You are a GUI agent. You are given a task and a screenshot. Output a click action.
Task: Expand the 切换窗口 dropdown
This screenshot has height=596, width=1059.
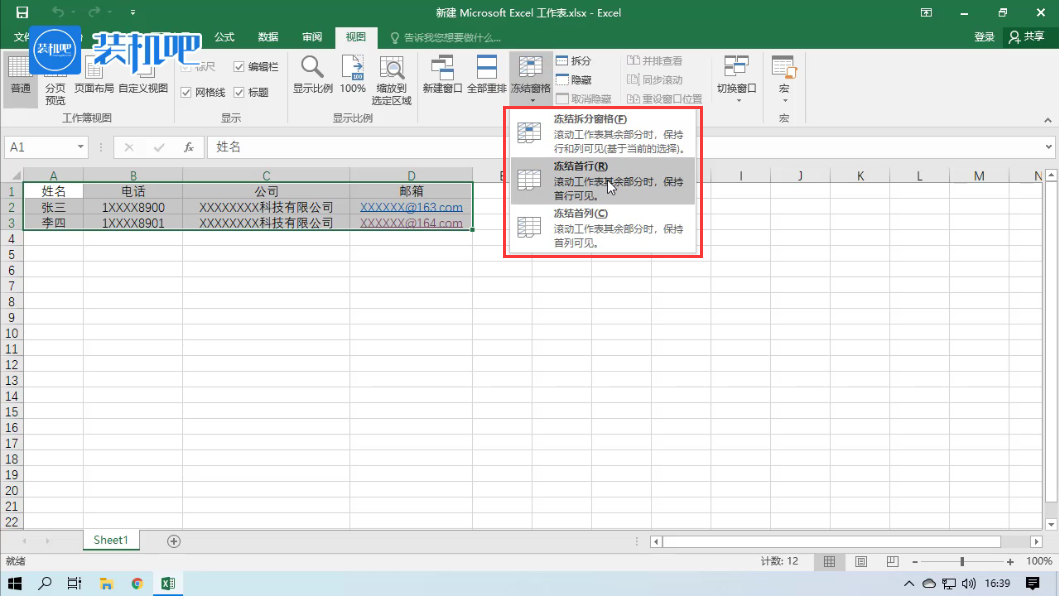pos(738,78)
